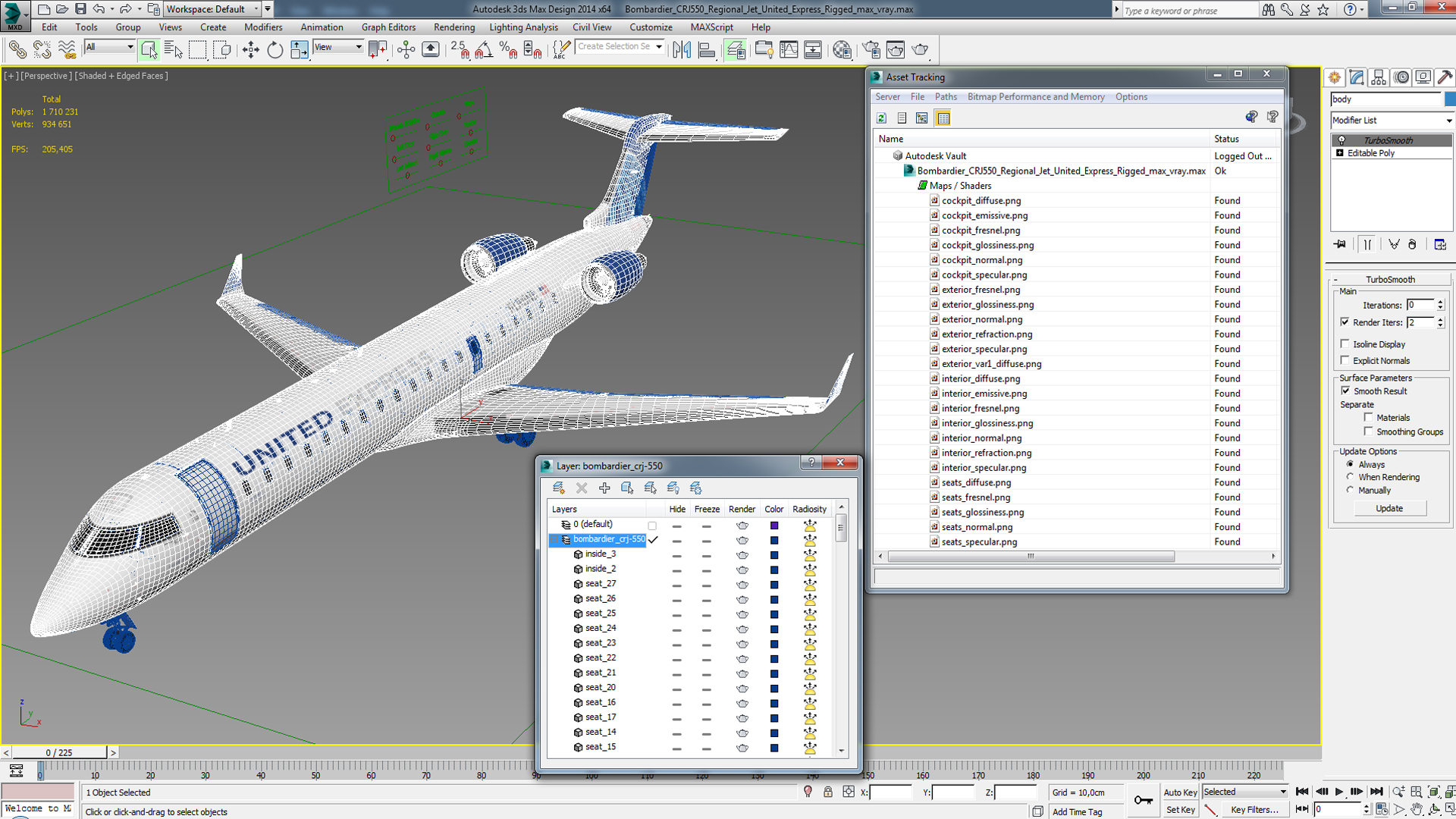1456x819 pixels.
Task: Open the Modifiers menu
Action: (x=263, y=27)
